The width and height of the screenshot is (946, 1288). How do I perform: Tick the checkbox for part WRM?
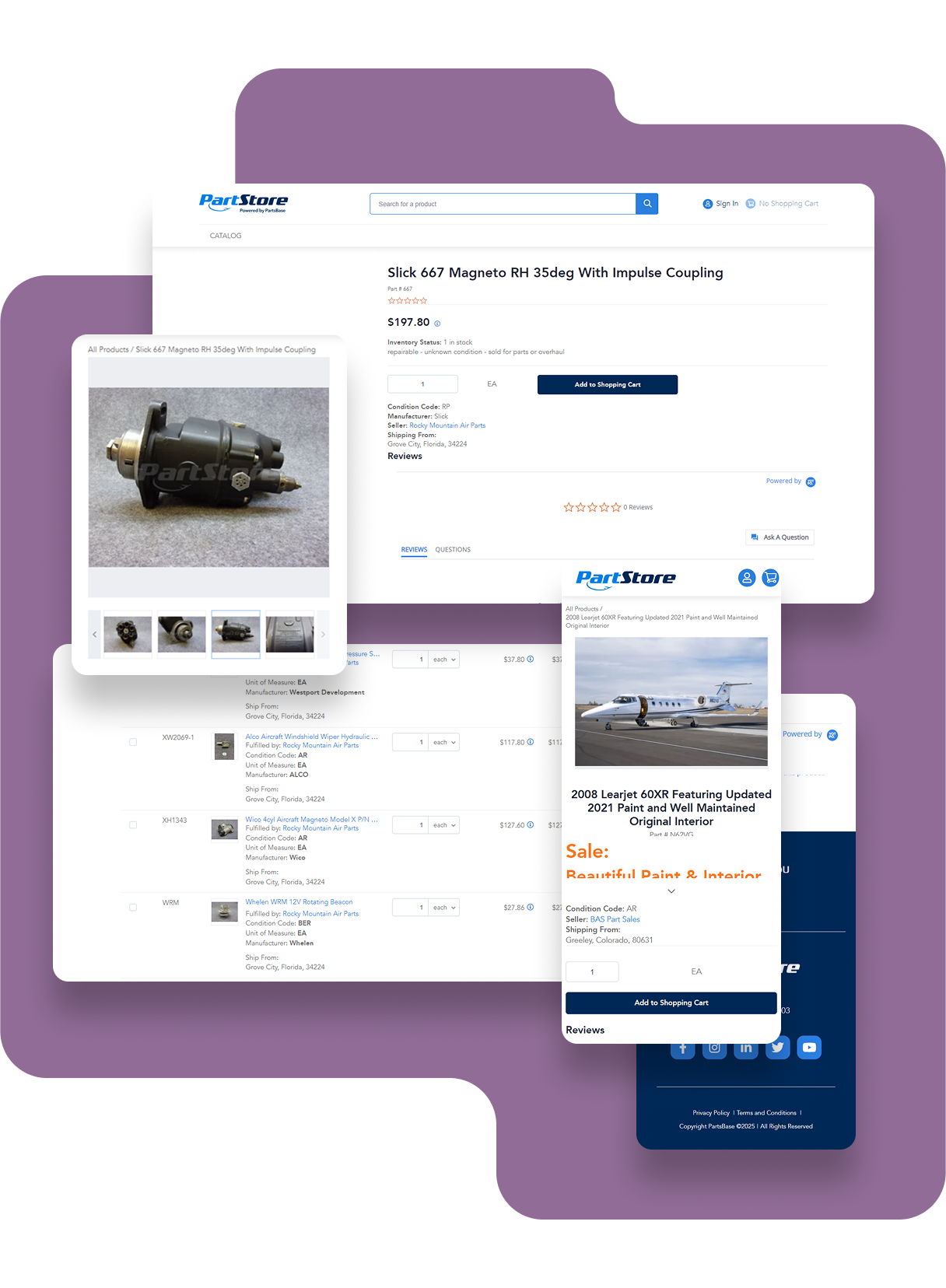[x=133, y=907]
